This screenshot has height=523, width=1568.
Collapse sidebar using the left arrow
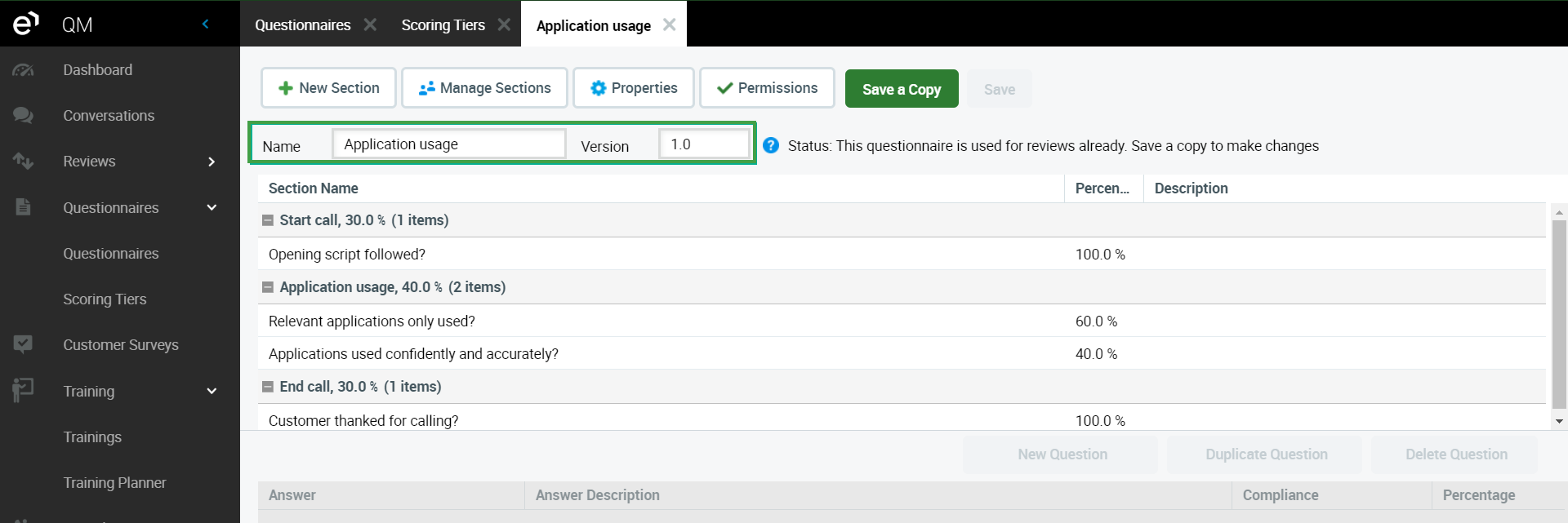pos(205,24)
